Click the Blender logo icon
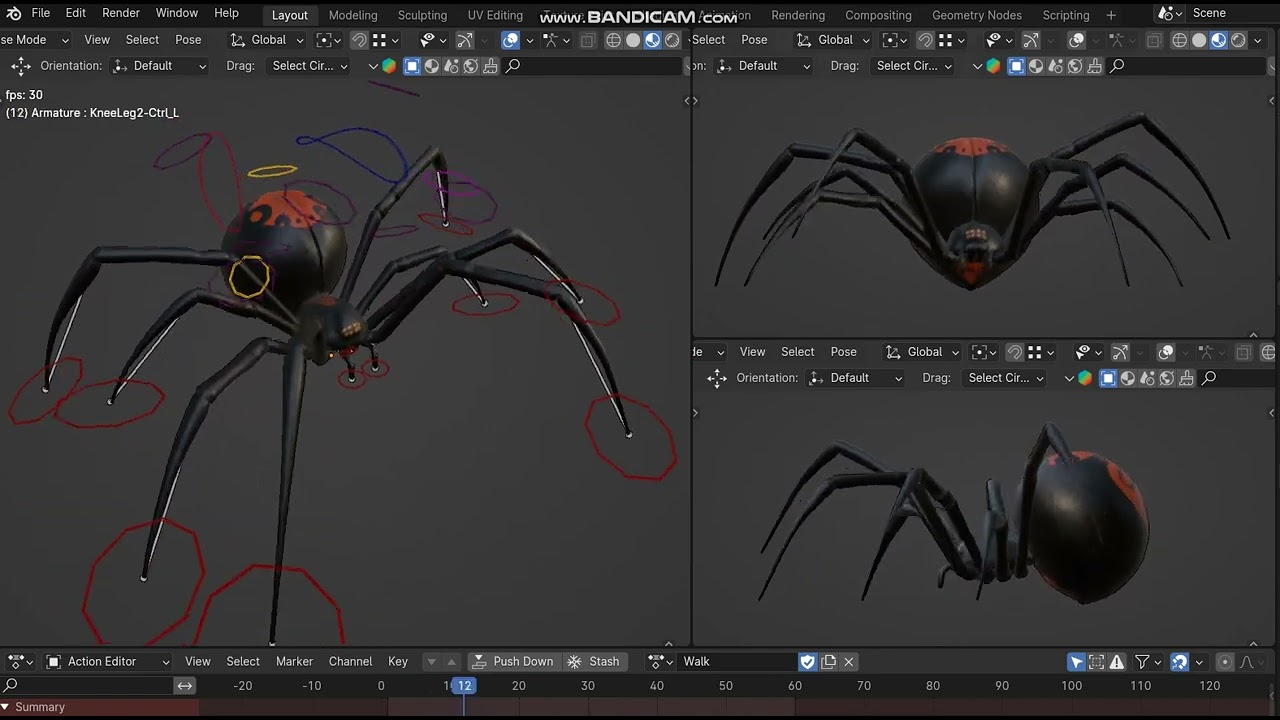This screenshot has width=1280, height=720. point(14,13)
